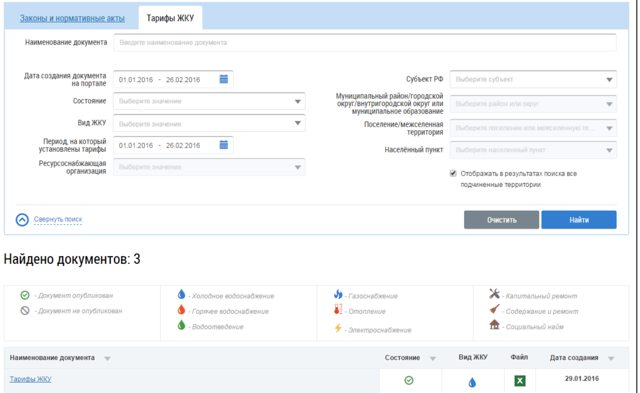This screenshot has width=640, height=393.
Task: Open the Вид ЖКУ dropdown
Action: coord(209,123)
